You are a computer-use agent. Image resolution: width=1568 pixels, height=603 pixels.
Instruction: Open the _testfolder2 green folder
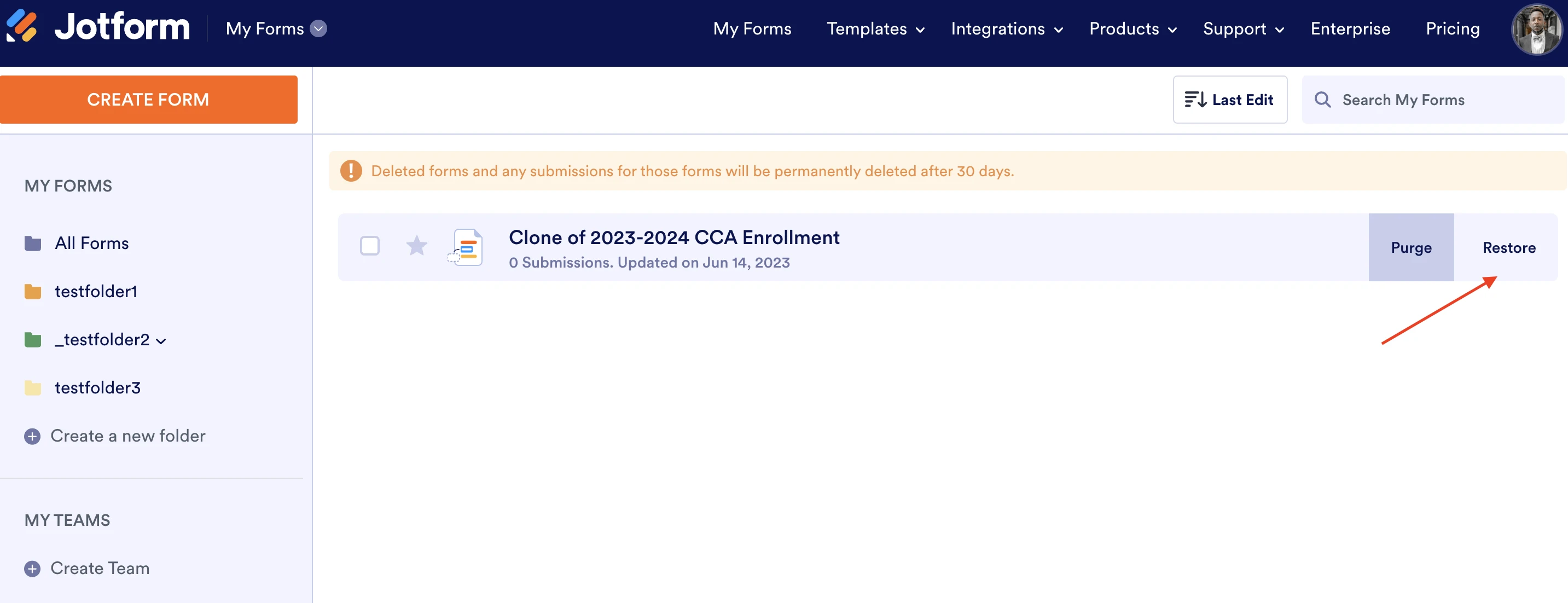point(101,339)
